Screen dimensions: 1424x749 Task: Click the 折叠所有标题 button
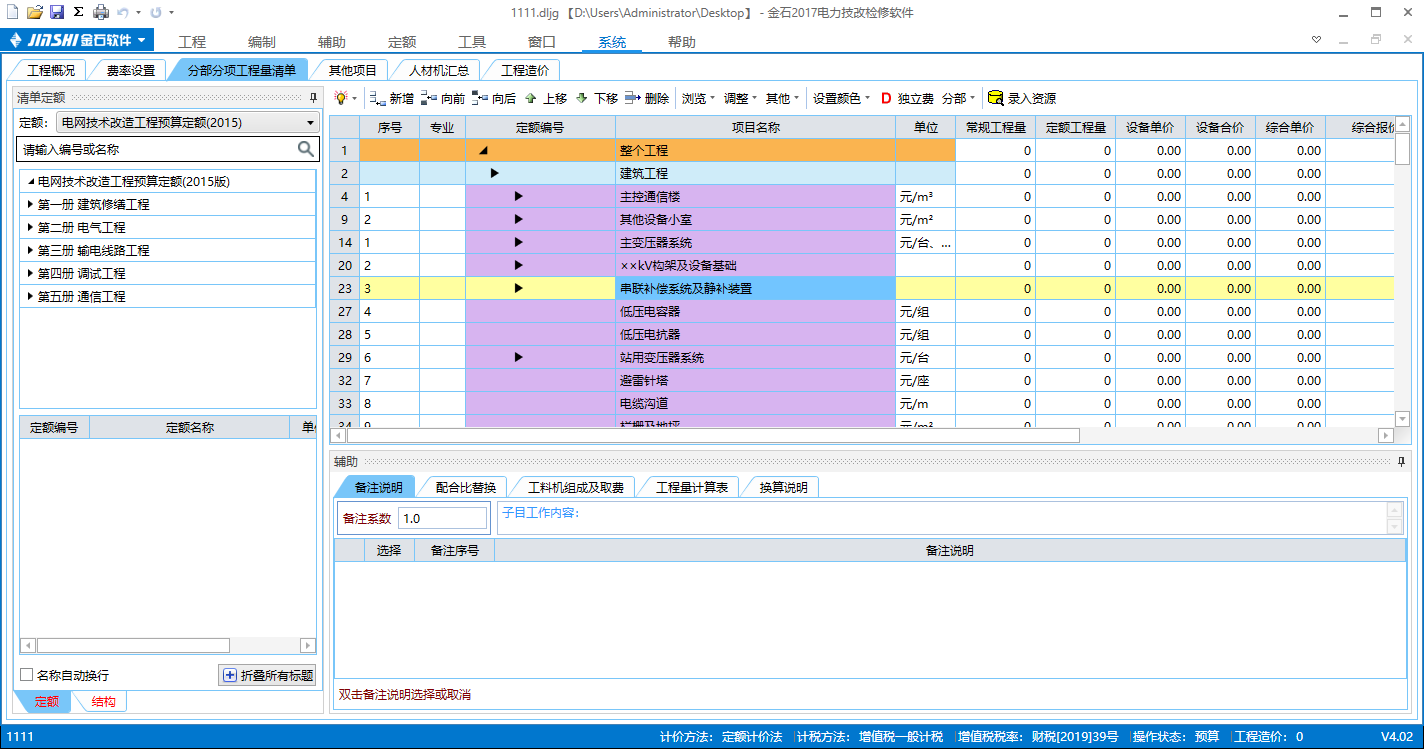click(268, 675)
